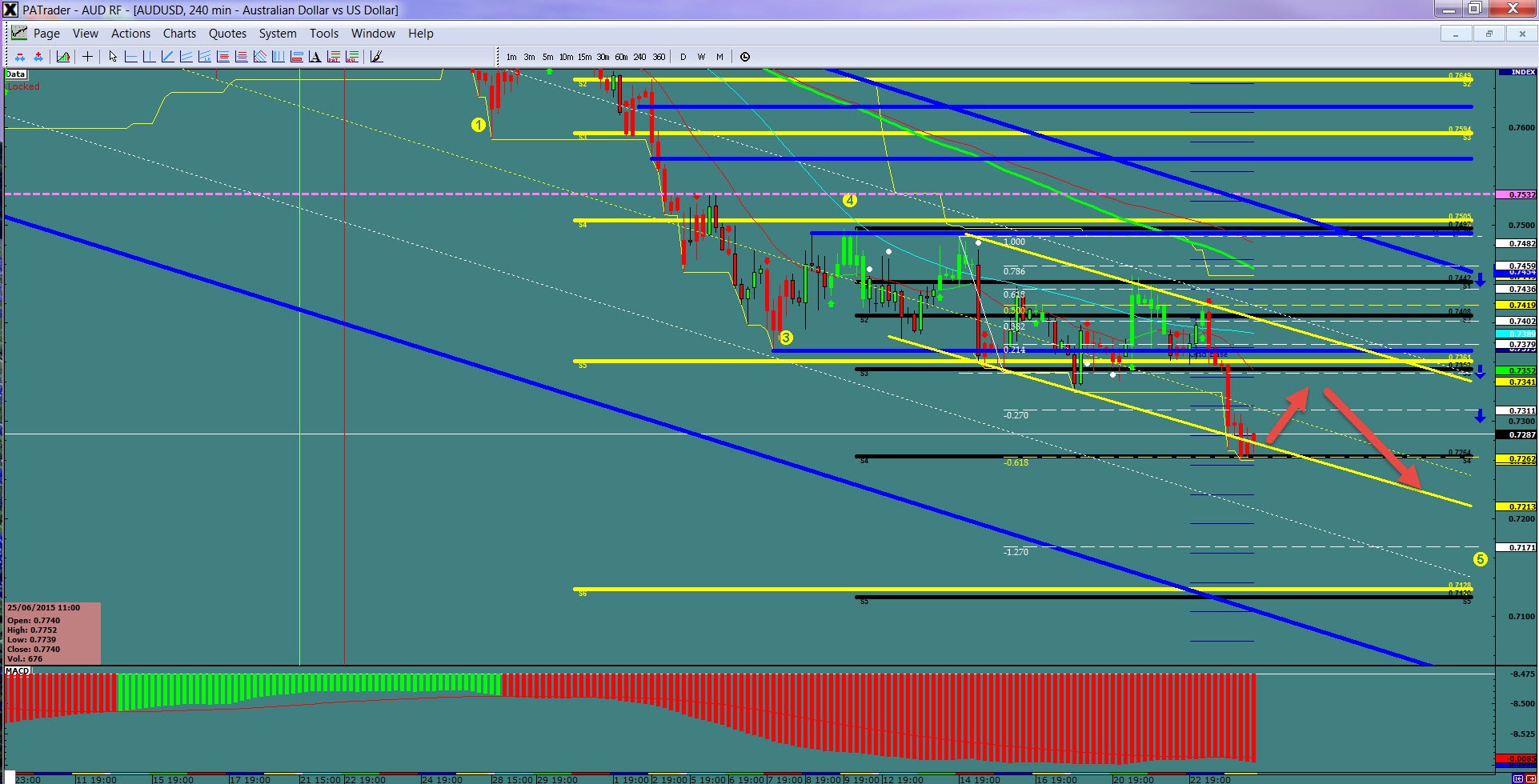Click the bar chart indicator icon
This screenshot has height=784, width=1539.
(63, 57)
